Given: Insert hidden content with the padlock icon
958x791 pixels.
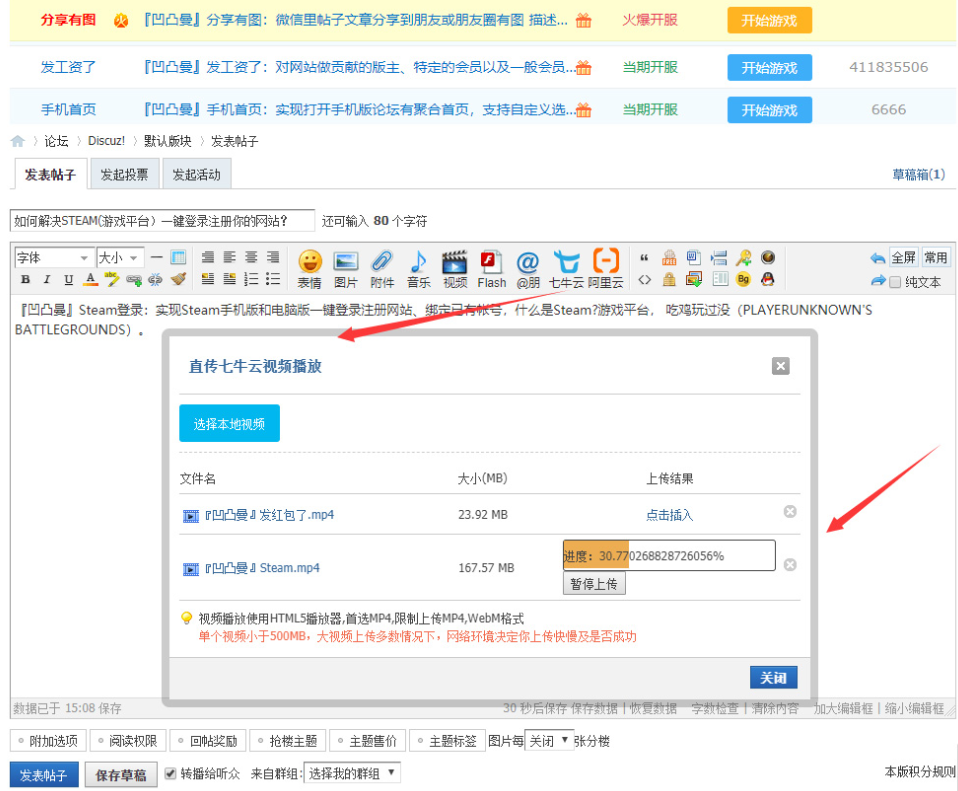Looking at the screenshot, I should tap(670, 280).
